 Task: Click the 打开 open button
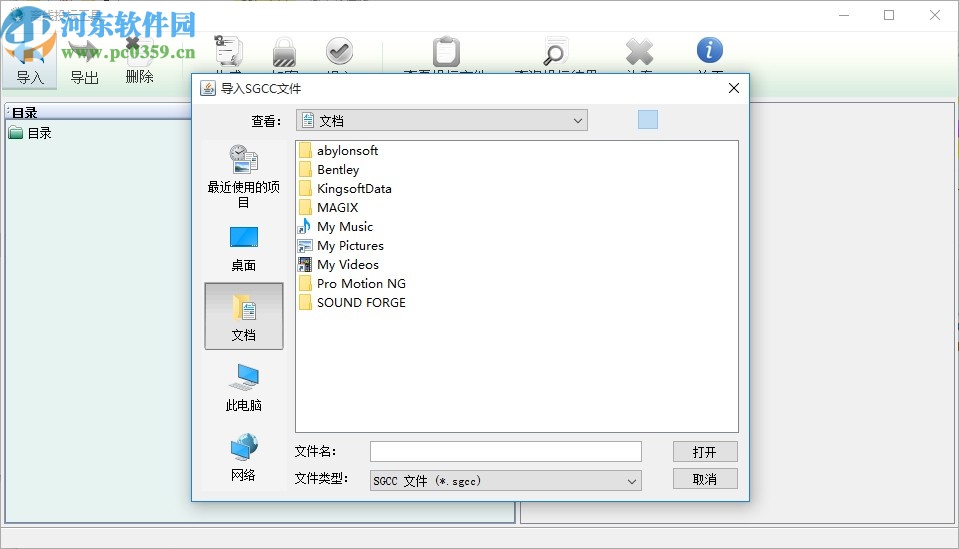point(705,452)
